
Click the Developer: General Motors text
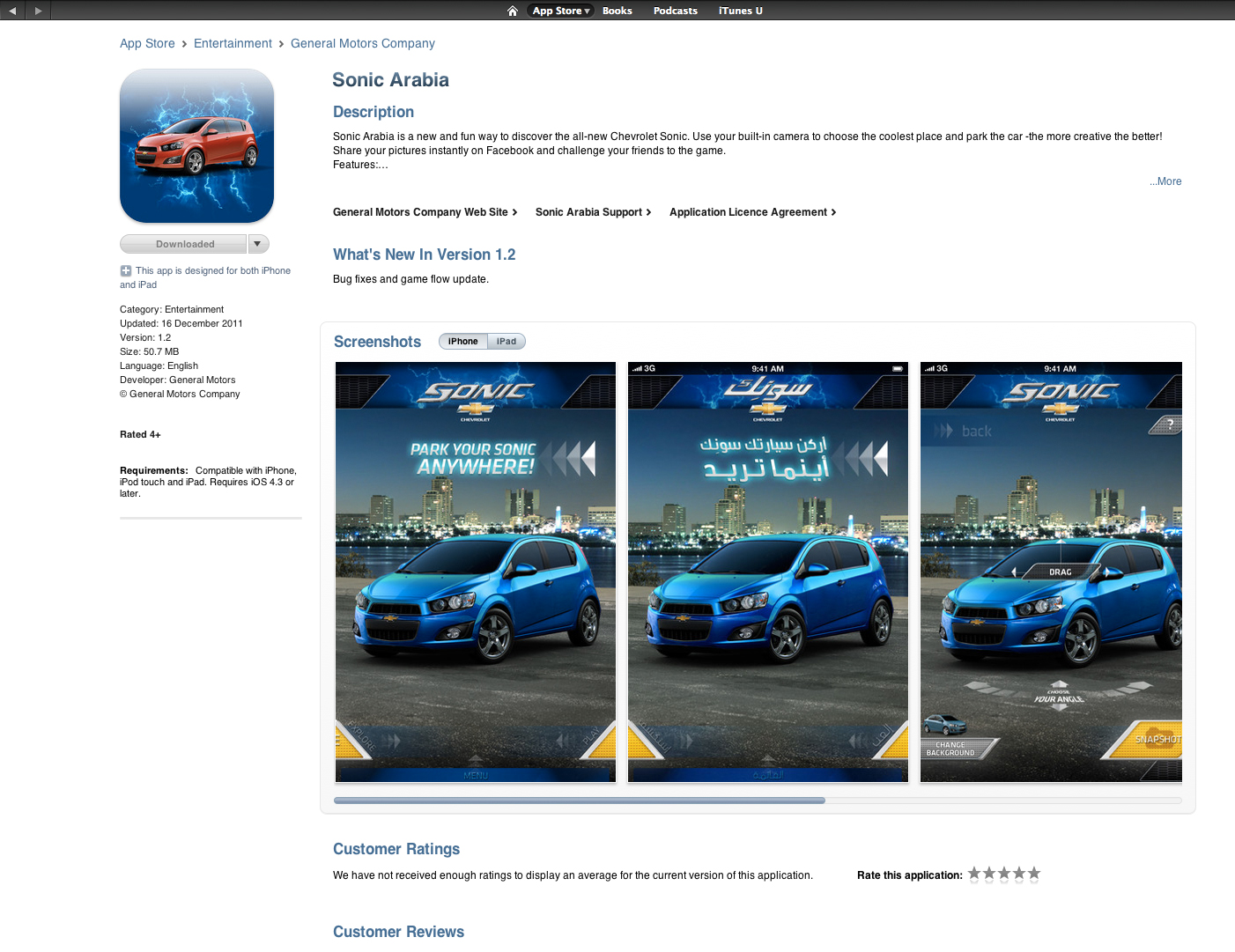178,380
